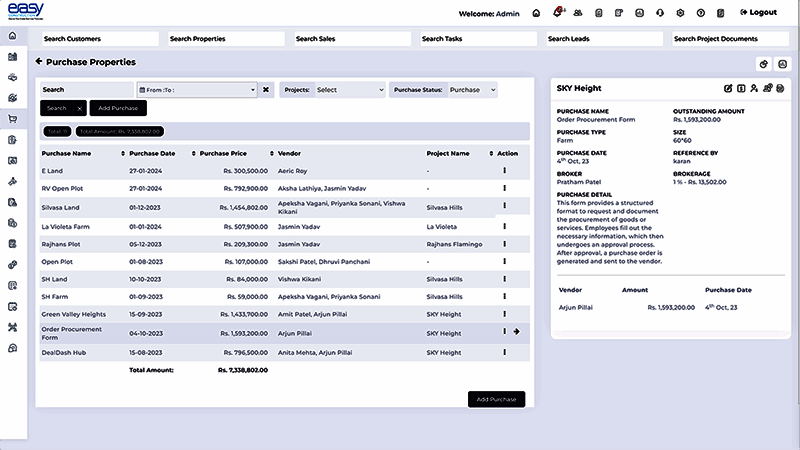The image size is (800, 450).
Task: Open the users group icon in header
Action: point(578,13)
